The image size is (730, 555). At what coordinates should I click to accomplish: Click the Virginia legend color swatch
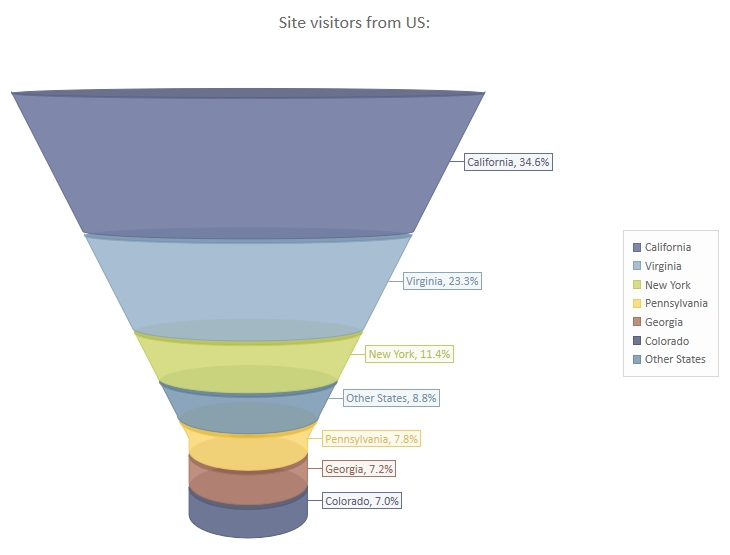[x=636, y=266]
